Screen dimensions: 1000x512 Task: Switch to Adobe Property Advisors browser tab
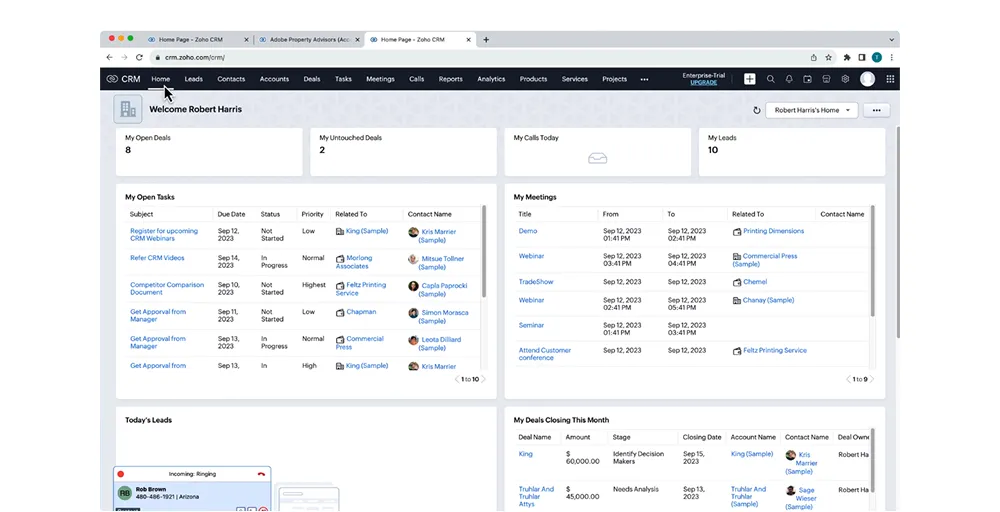pos(309,40)
